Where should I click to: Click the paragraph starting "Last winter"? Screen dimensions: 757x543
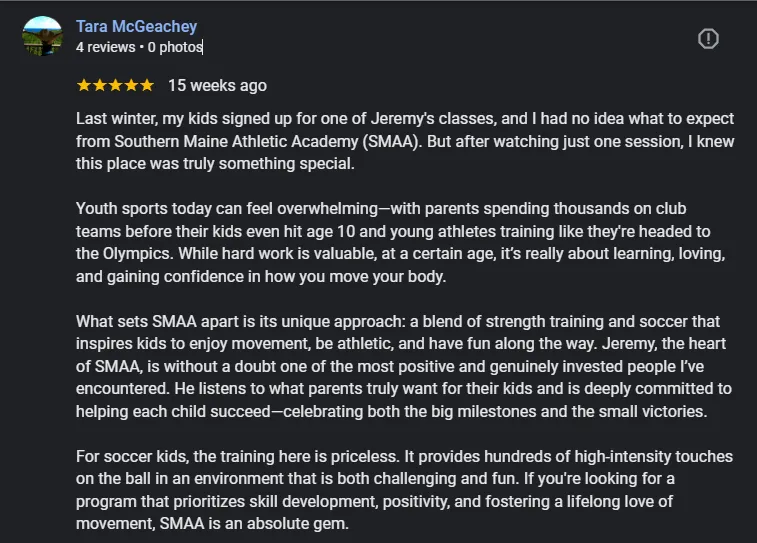405,141
